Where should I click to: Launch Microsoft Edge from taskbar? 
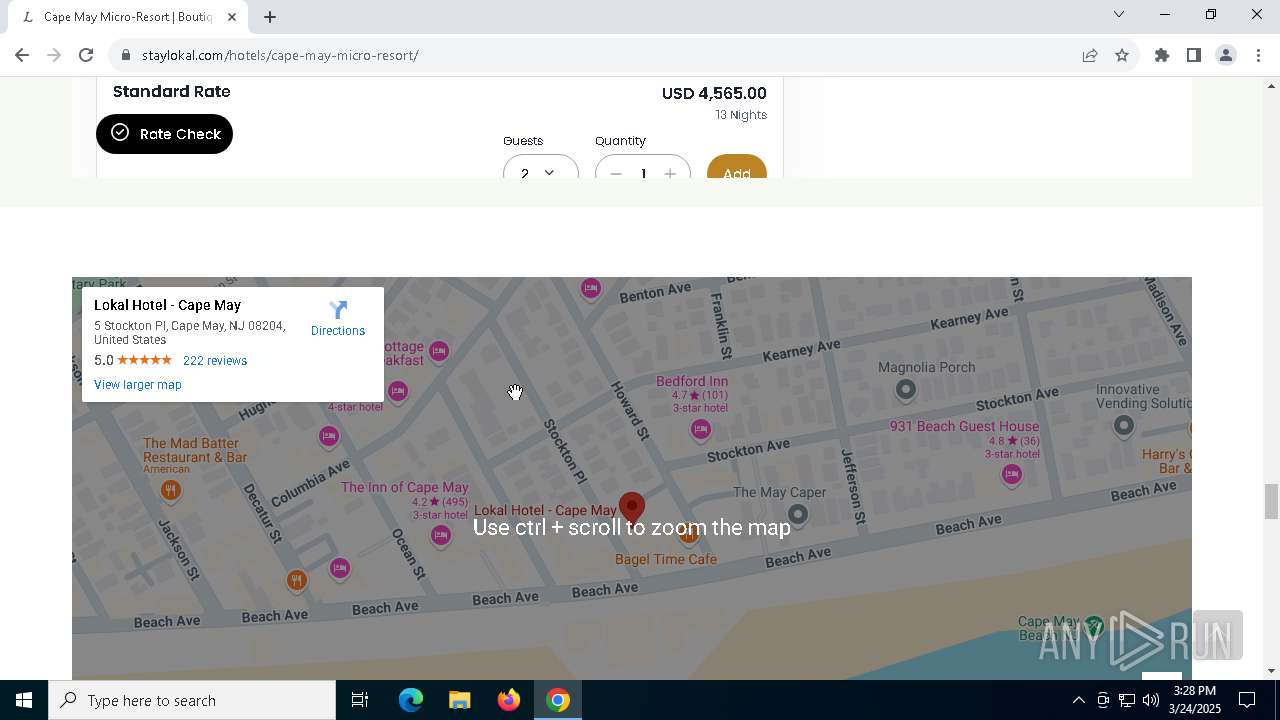coord(411,700)
